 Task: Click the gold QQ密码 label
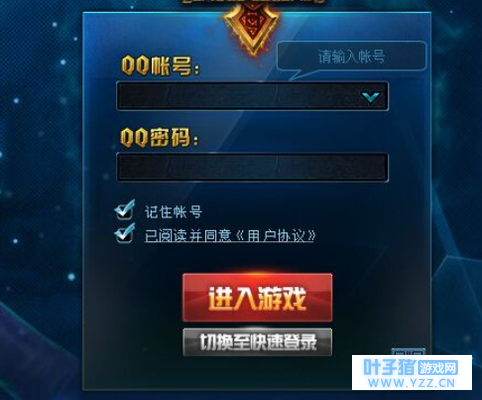[159, 137]
